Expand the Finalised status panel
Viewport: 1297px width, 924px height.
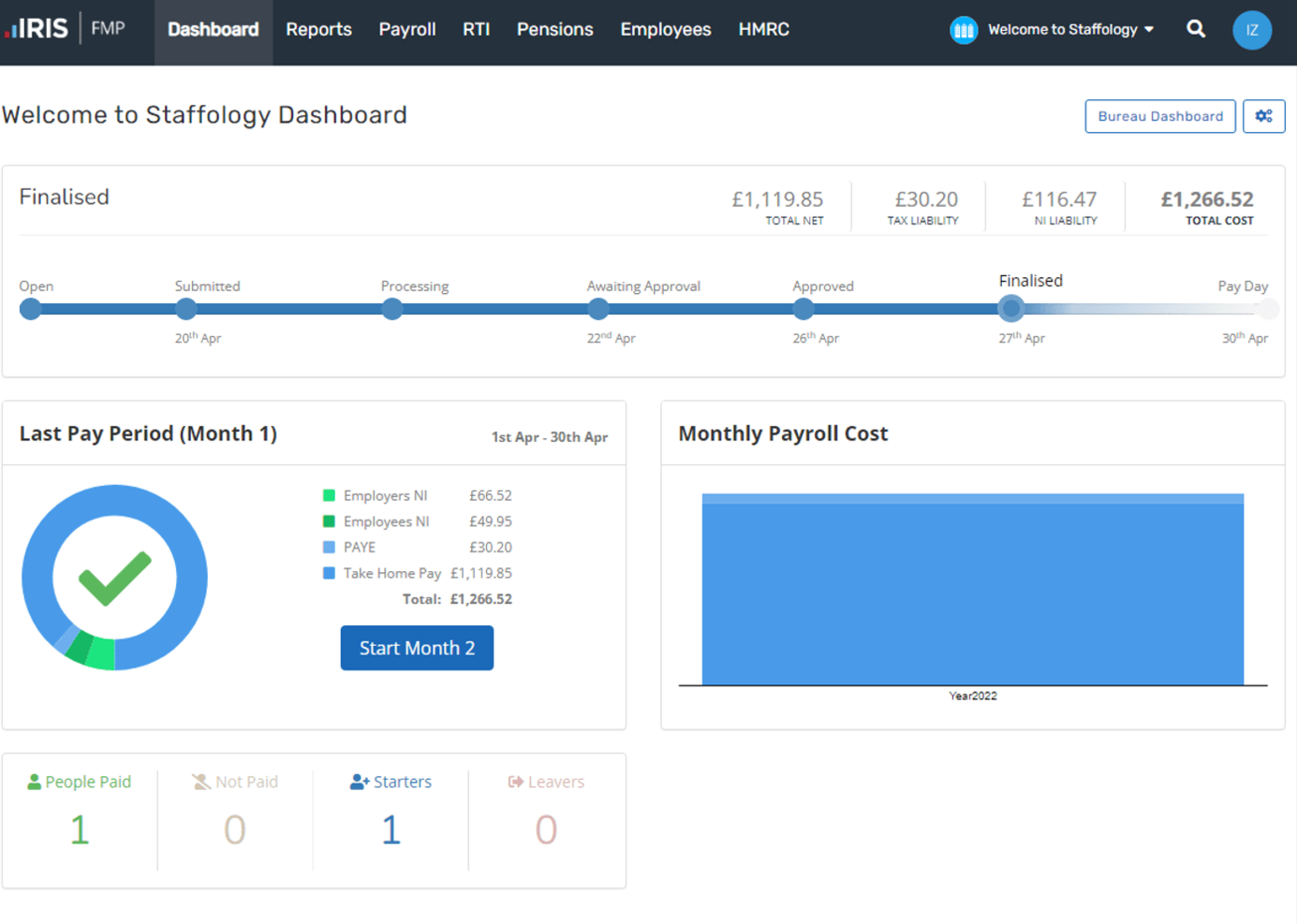64,197
